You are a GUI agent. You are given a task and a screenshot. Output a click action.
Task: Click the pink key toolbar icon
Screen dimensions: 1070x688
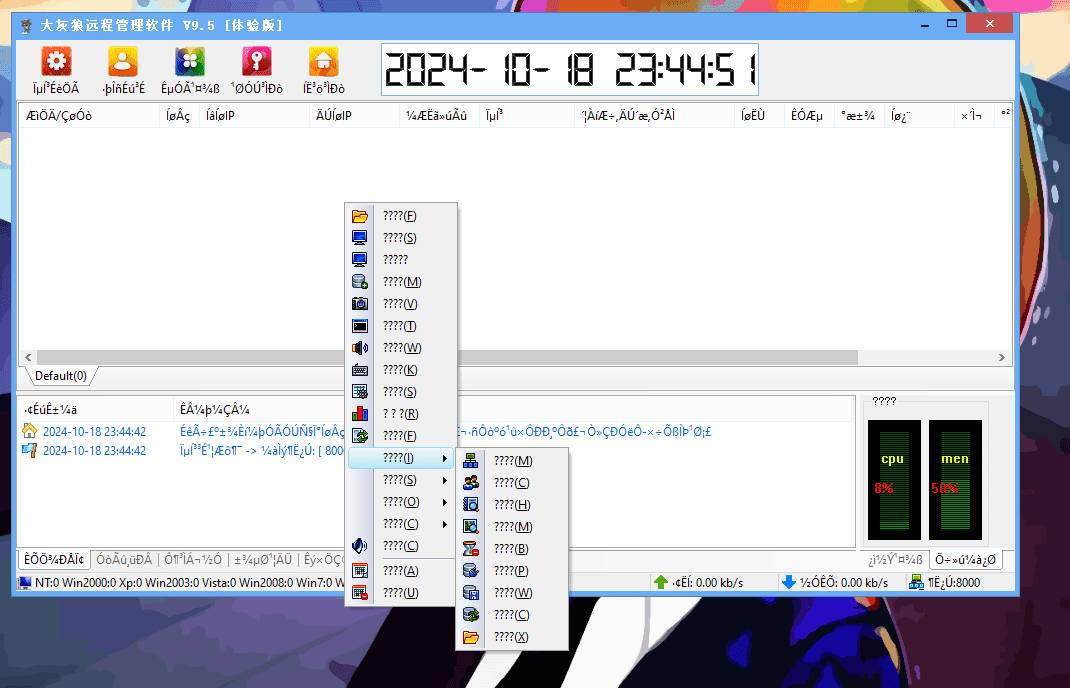pyautogui.click(x=257, y=61)
